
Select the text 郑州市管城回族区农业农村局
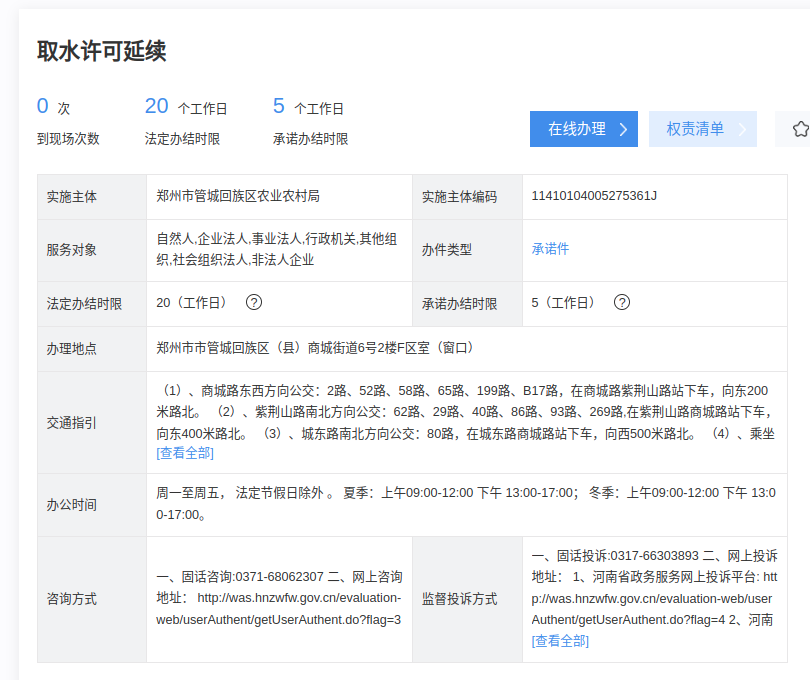click(x=238, y=196)
